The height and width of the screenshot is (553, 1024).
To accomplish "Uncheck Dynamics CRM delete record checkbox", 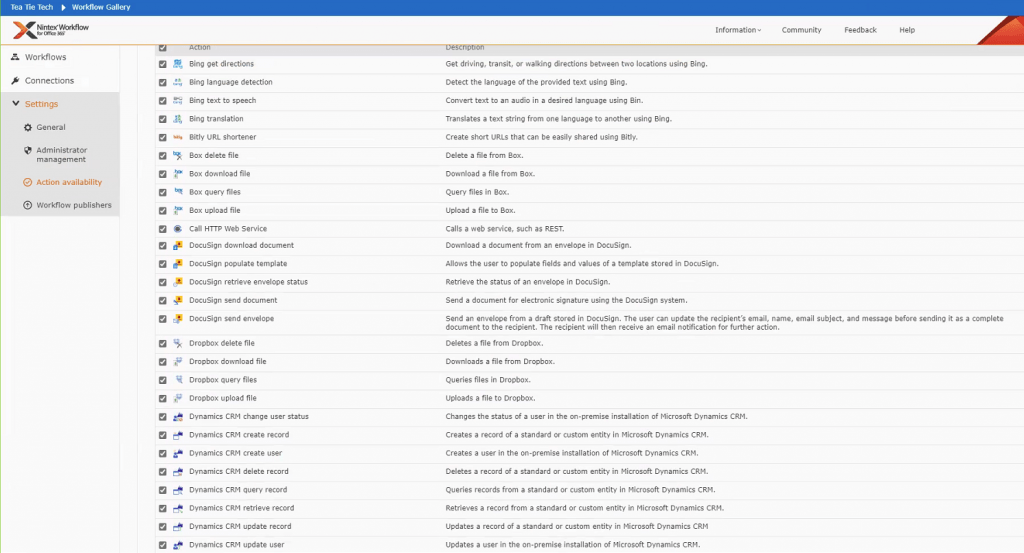I will pos(163,471).
